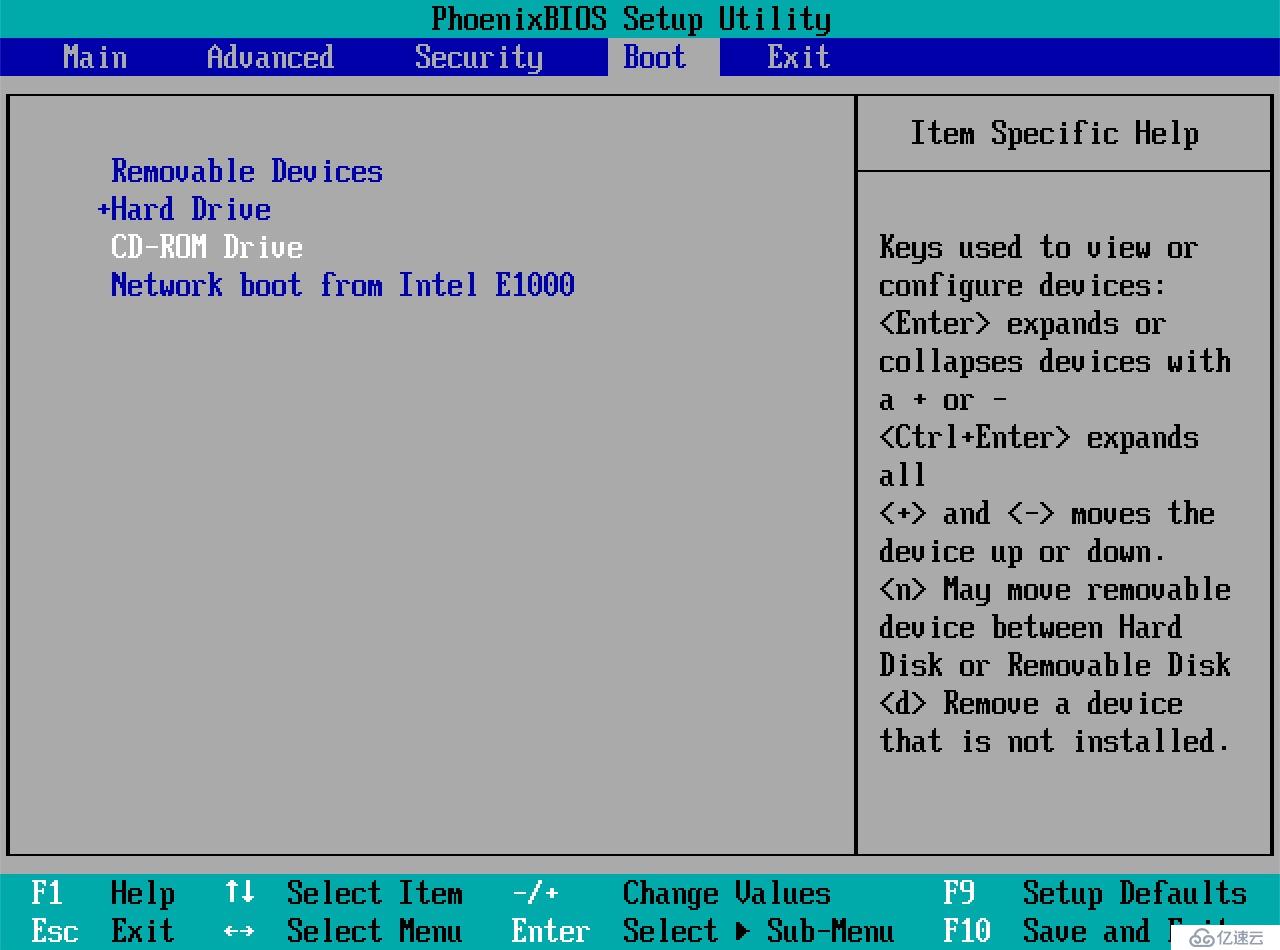The image size is (1280, 950).
Task: Click the F1 Help key hint
Action: [x=103, y=893]
